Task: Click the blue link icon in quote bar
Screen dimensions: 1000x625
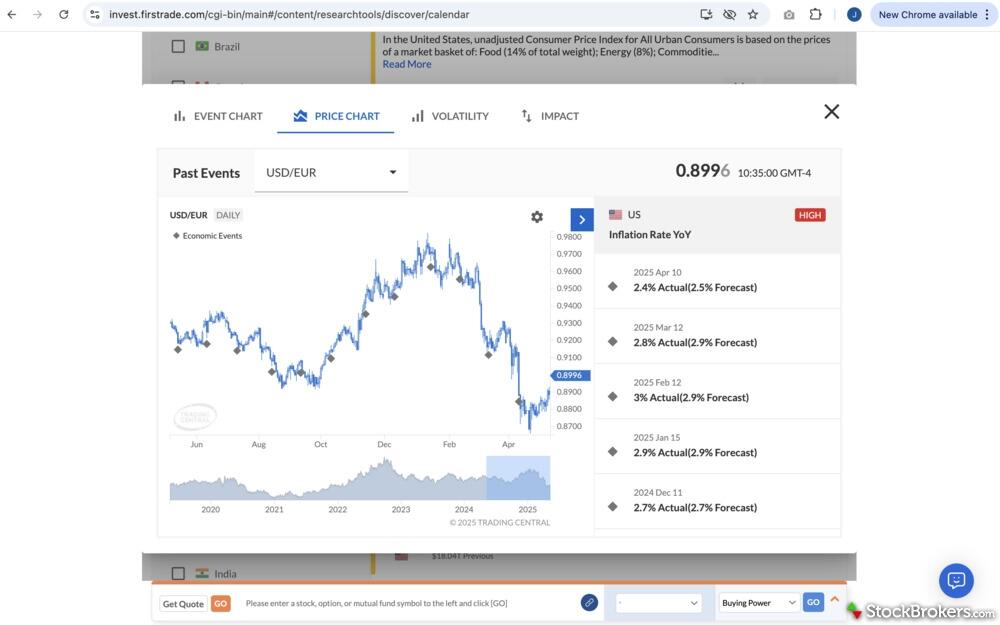Action: [x=590, y=602]
